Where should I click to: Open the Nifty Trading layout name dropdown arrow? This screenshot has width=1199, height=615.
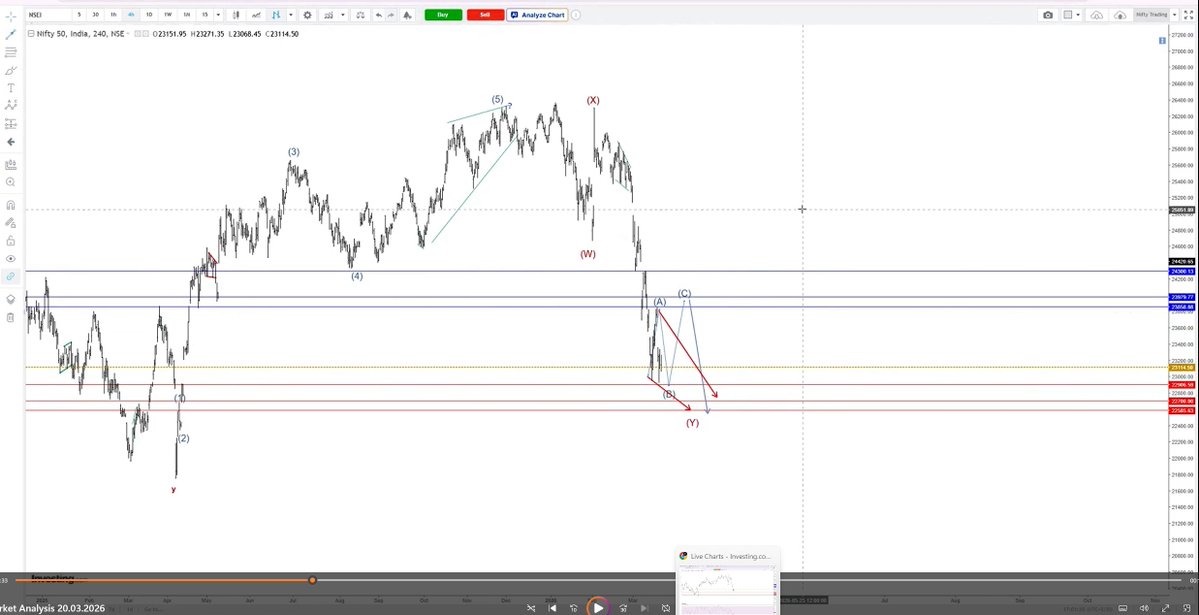(1175, 15)
